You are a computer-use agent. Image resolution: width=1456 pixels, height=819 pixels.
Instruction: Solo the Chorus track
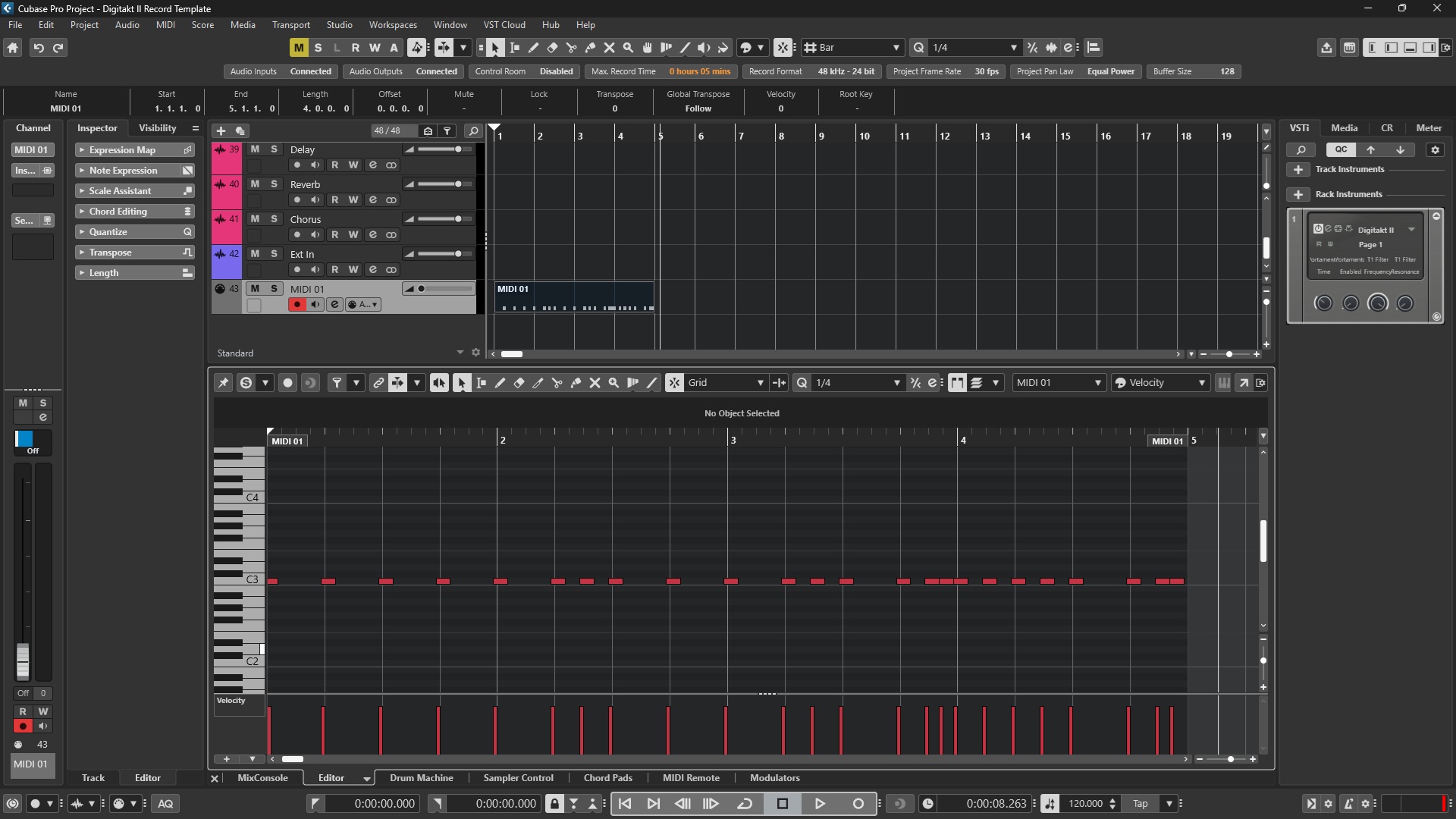274,219
